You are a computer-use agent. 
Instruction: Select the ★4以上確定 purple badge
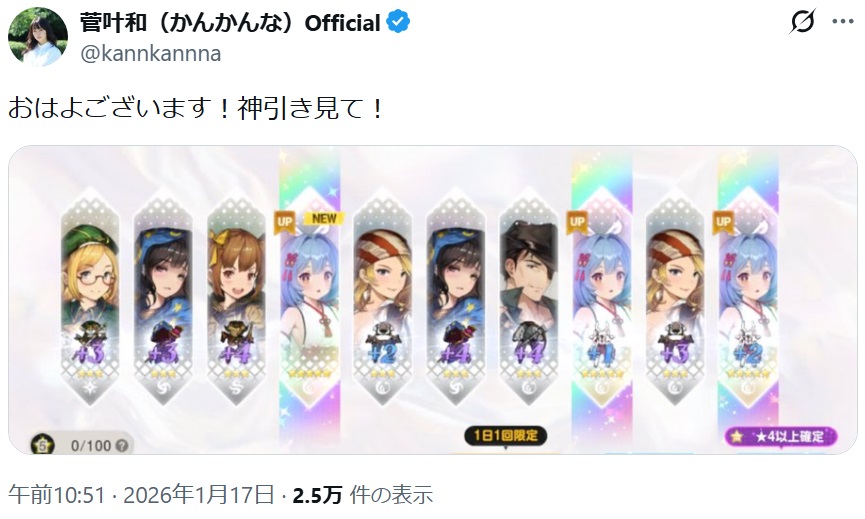pos(781,437)
